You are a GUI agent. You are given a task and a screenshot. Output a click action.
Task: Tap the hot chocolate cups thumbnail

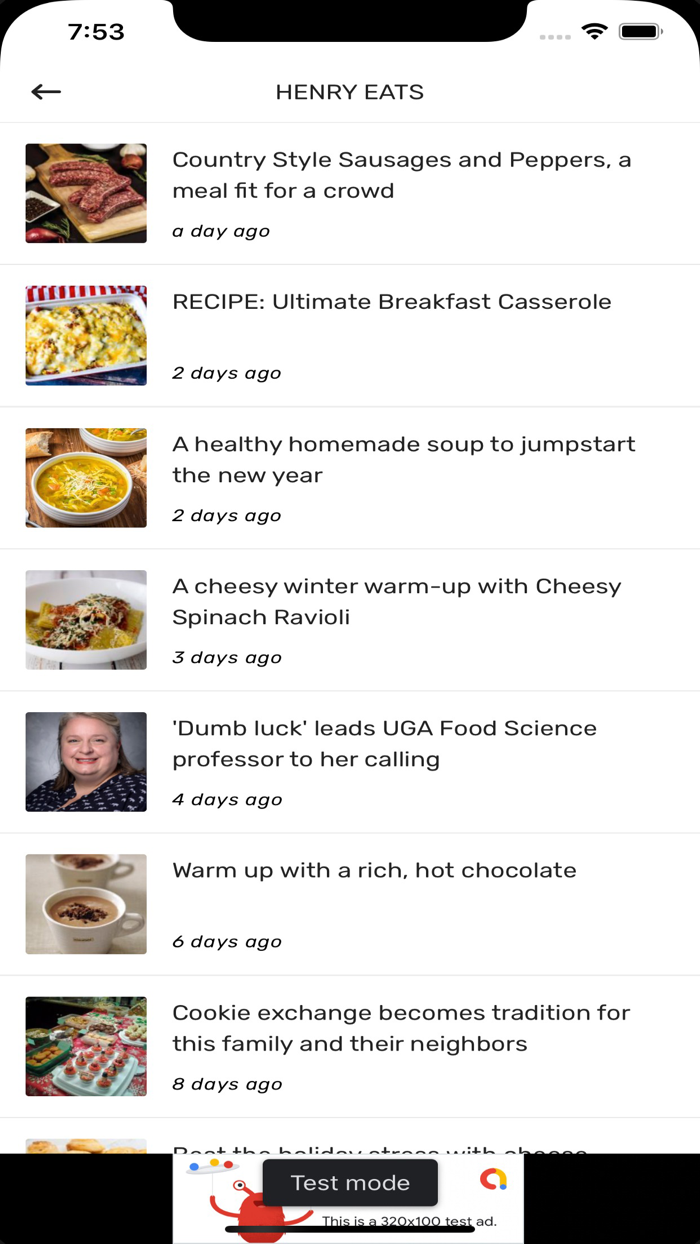86,903
